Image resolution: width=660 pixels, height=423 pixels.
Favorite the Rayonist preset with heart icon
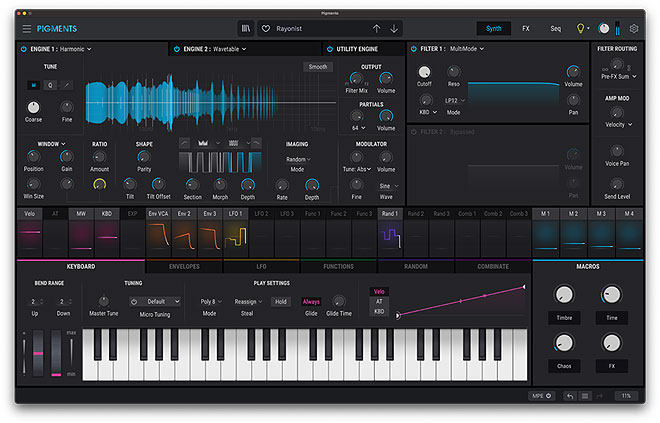tap(266, 29)
